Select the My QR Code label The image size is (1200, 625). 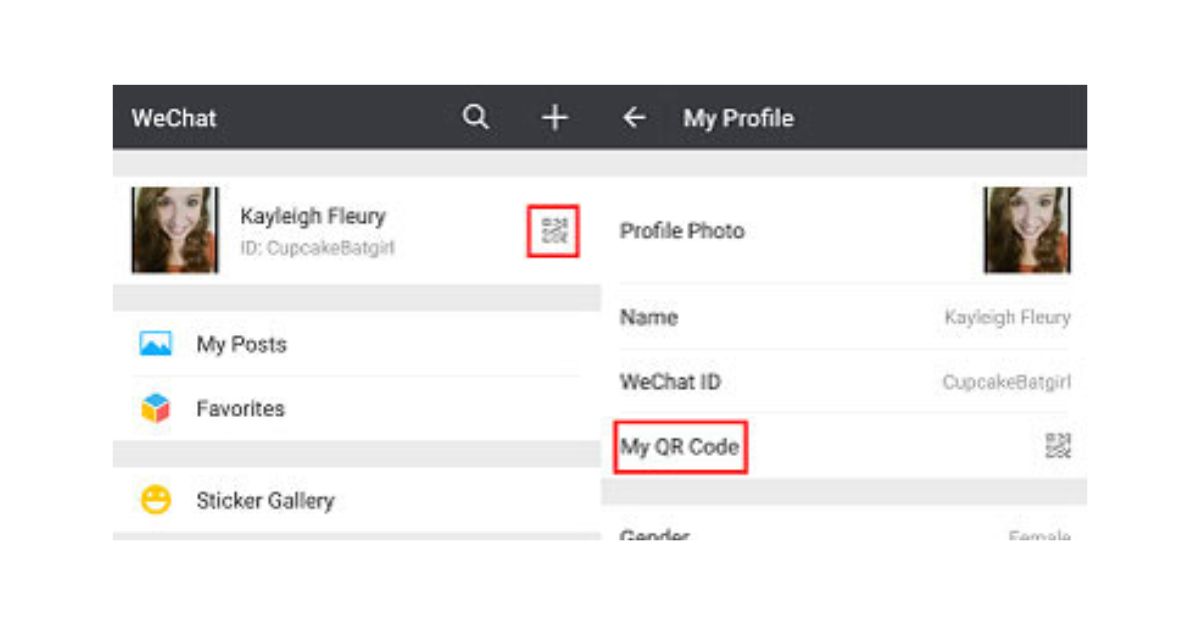tap(680, 446)
